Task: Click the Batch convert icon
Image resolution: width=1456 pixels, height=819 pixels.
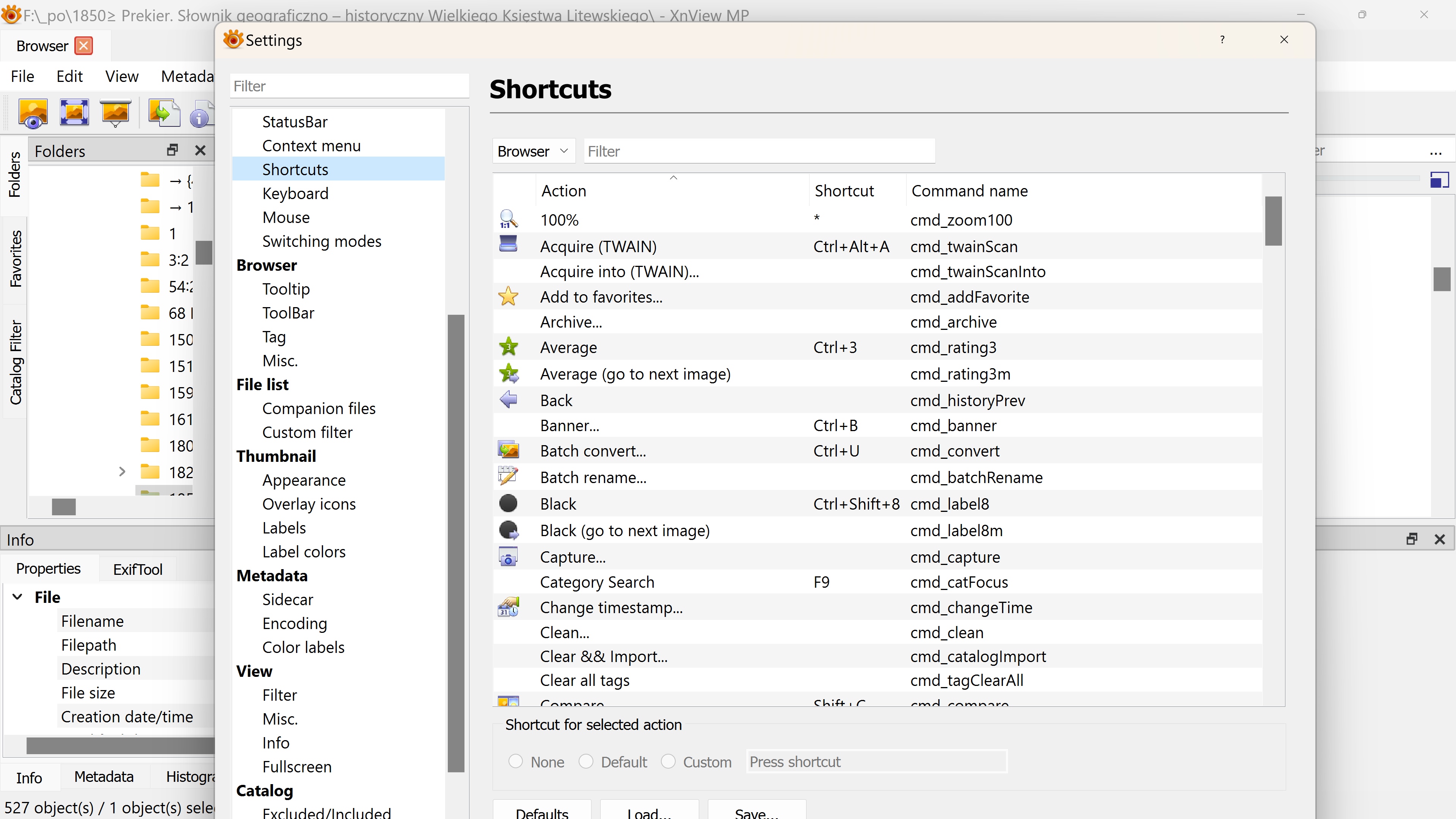Action: pos(508,450)
